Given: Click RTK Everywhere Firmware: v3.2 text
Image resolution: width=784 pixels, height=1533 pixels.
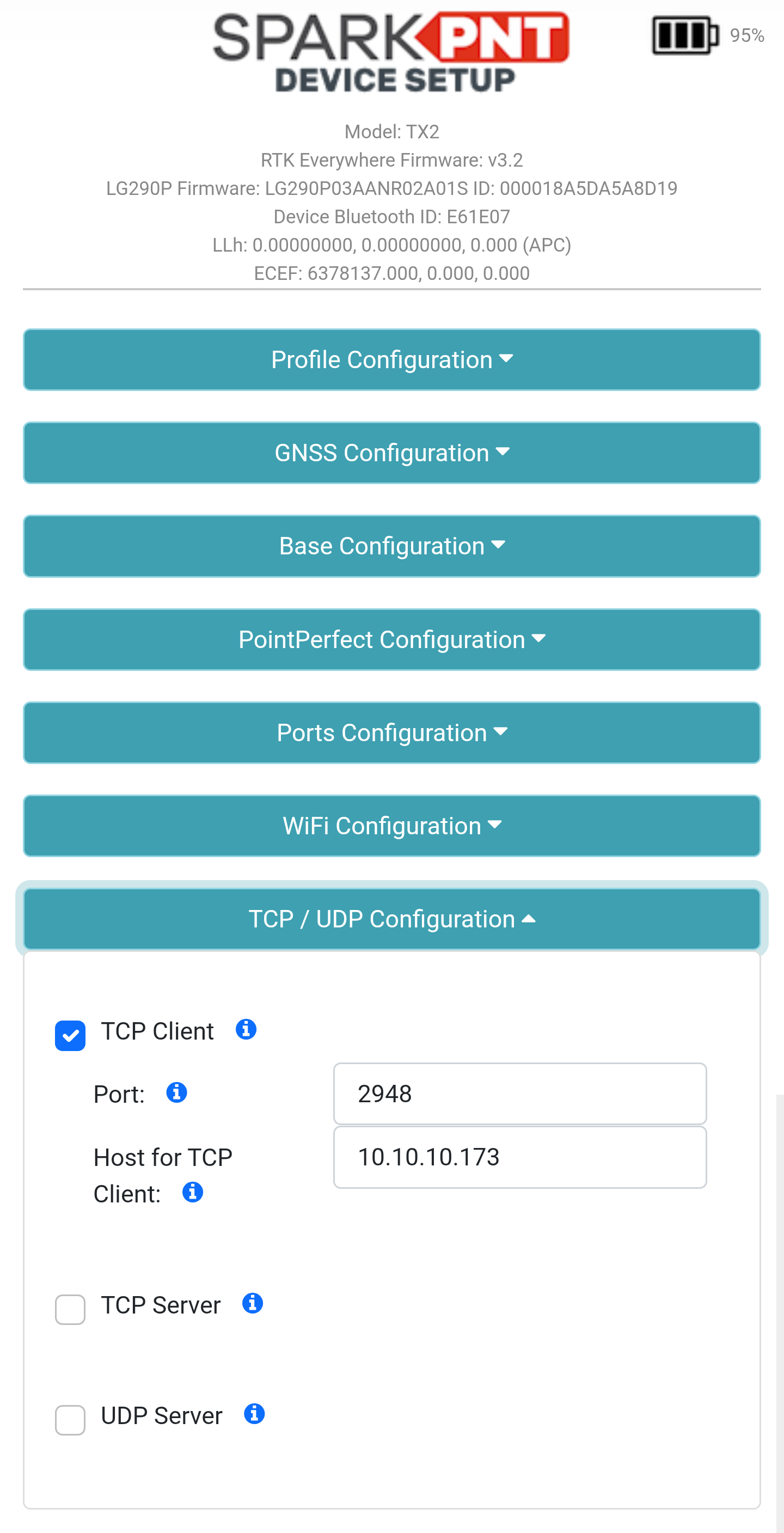Looking at the screenshot, I should (392, 160).
